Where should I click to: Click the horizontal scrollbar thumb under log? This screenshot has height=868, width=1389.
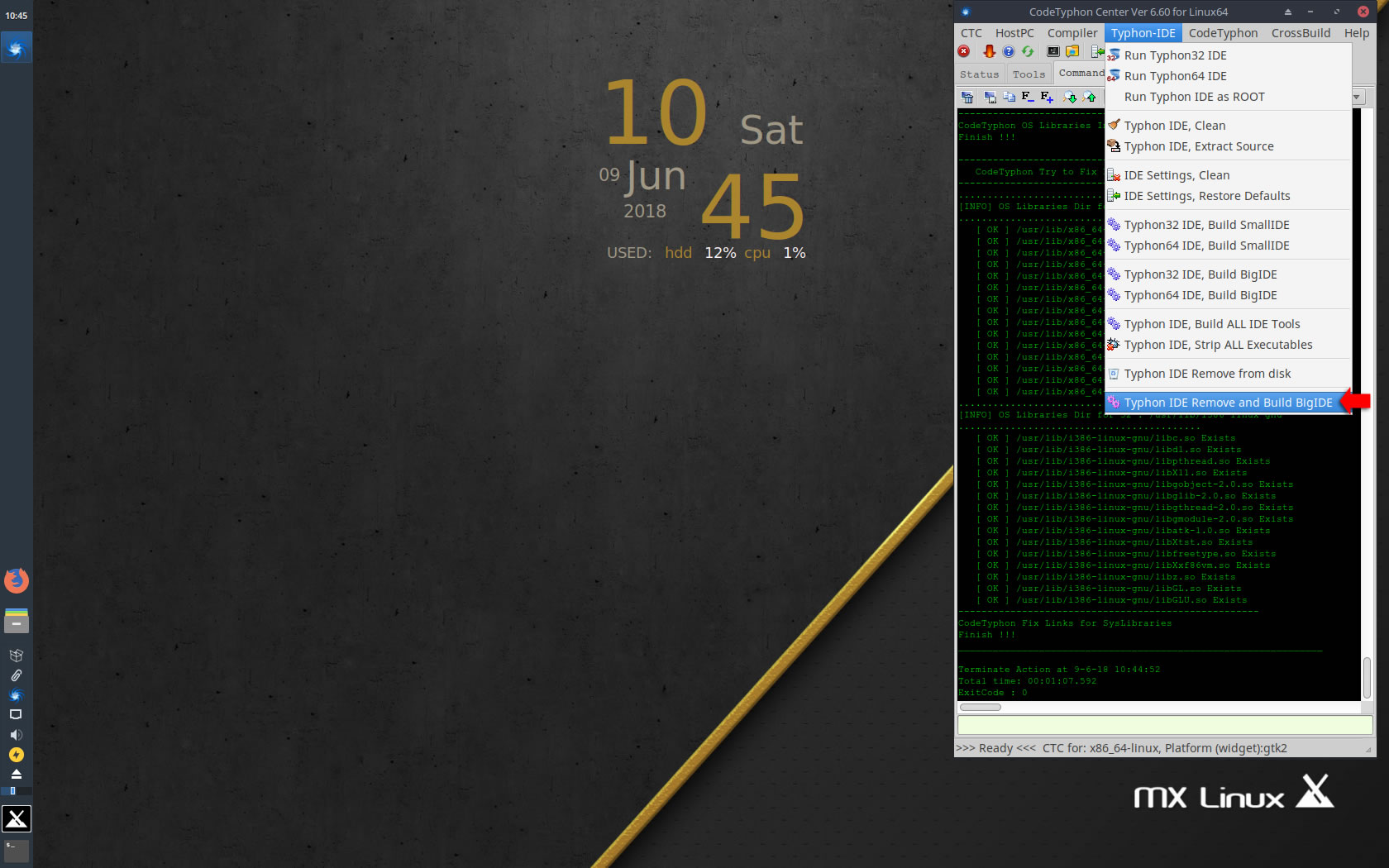point(981,707)
